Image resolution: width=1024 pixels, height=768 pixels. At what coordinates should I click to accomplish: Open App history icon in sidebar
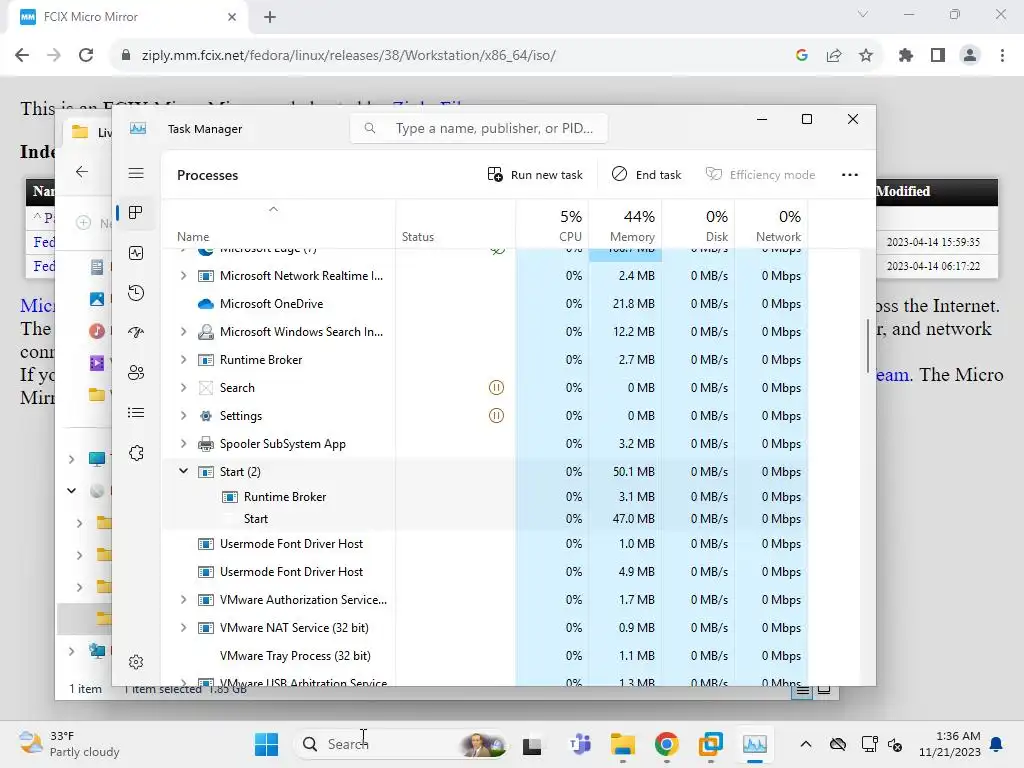136,293
